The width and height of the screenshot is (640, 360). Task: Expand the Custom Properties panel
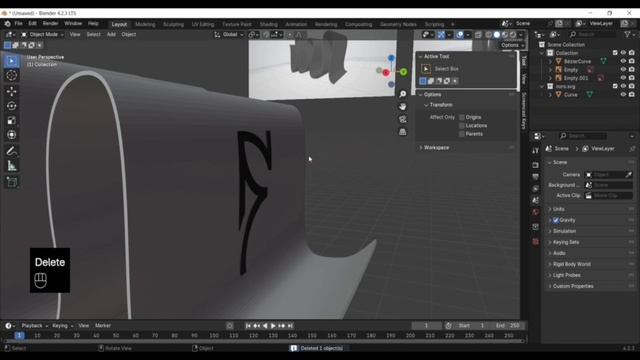(x=573, y=286)
